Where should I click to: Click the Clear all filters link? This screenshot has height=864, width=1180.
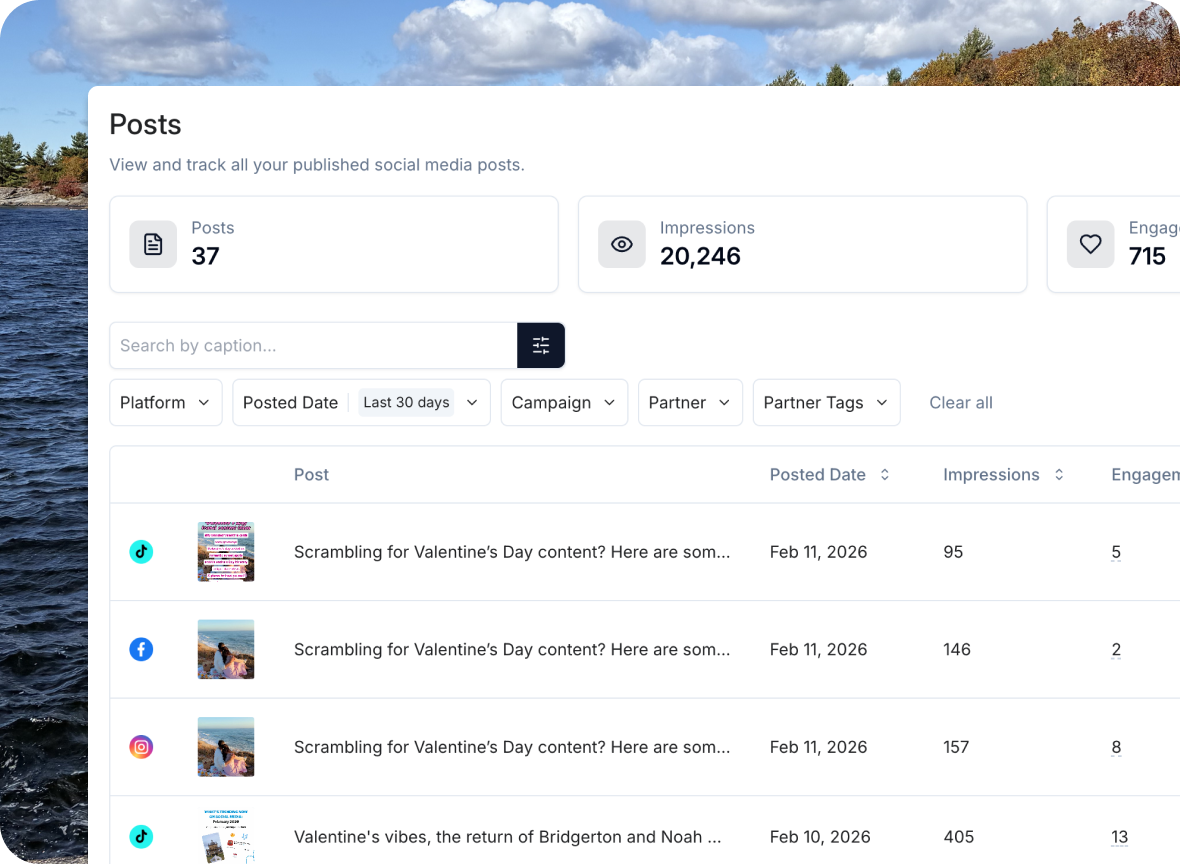960,402
